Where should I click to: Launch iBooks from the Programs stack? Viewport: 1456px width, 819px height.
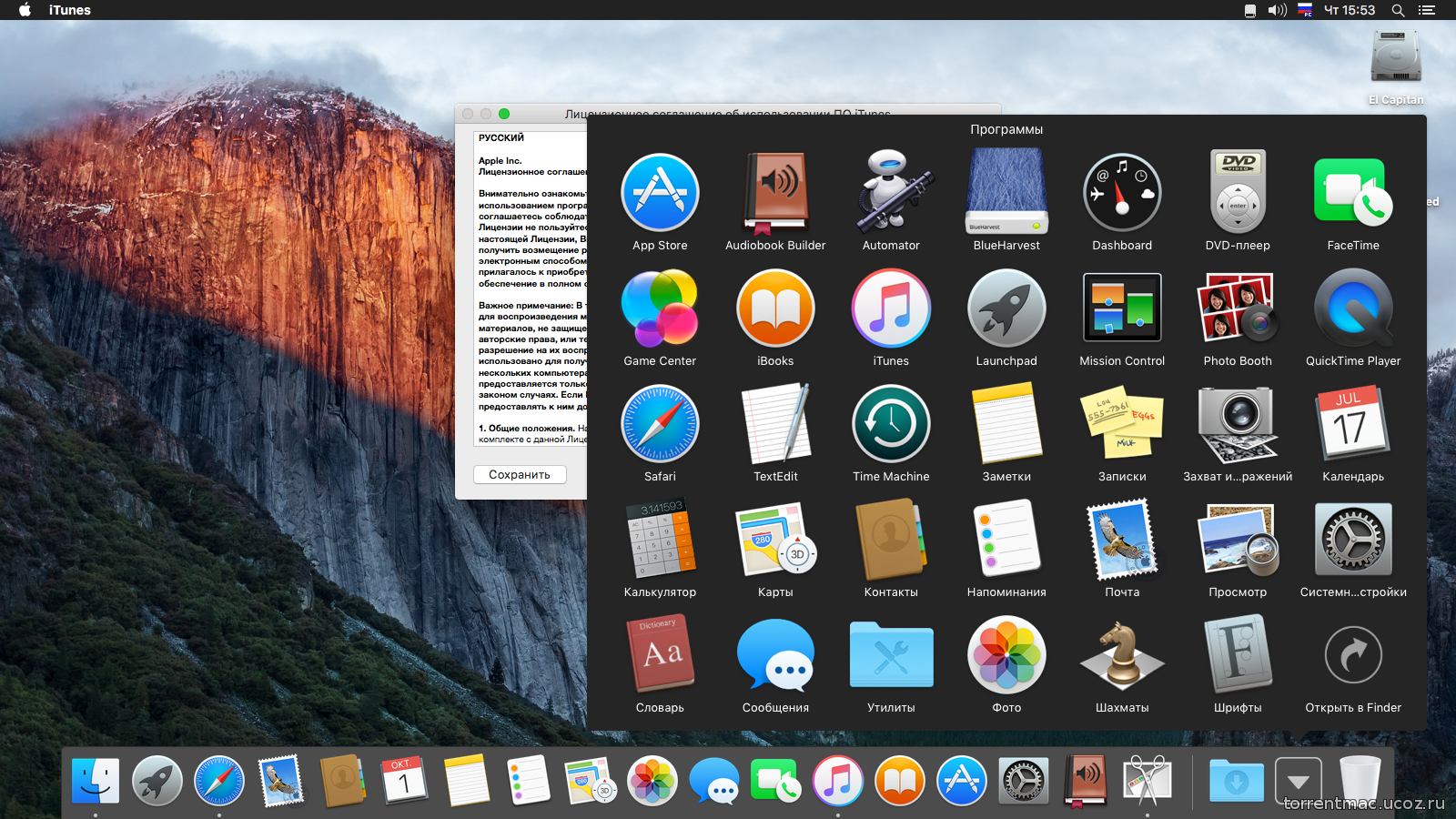coord(775,308)
